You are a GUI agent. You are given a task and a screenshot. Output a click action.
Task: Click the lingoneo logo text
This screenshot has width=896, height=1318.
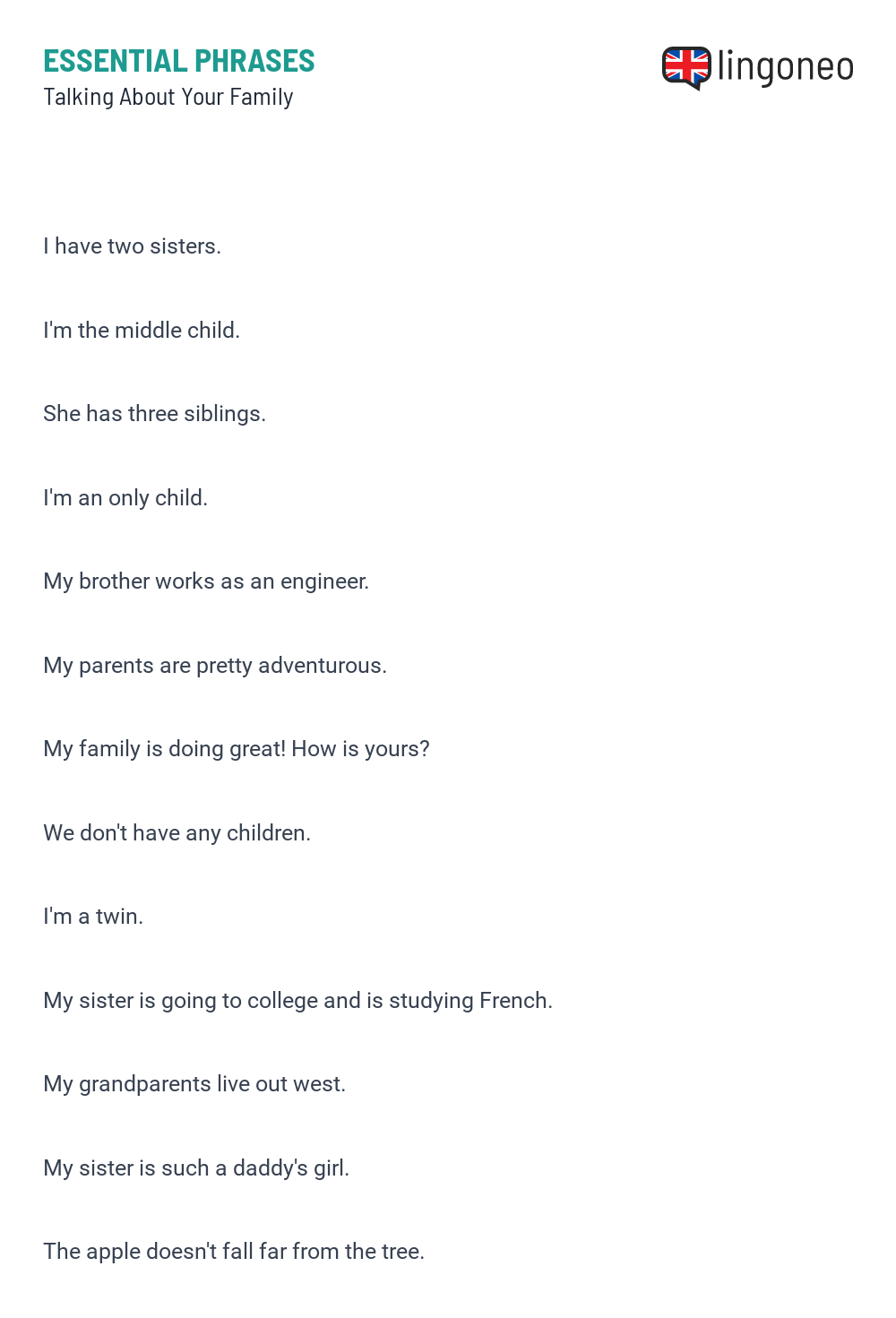tap(786, 67)
